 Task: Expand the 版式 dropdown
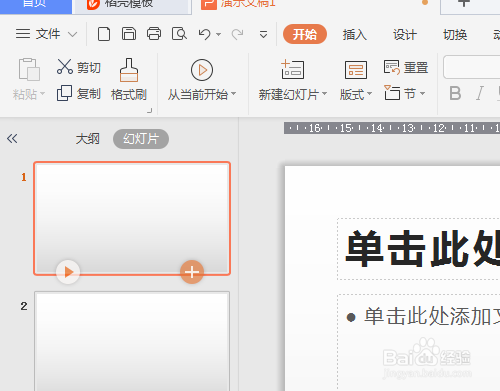tap(369, 94)
